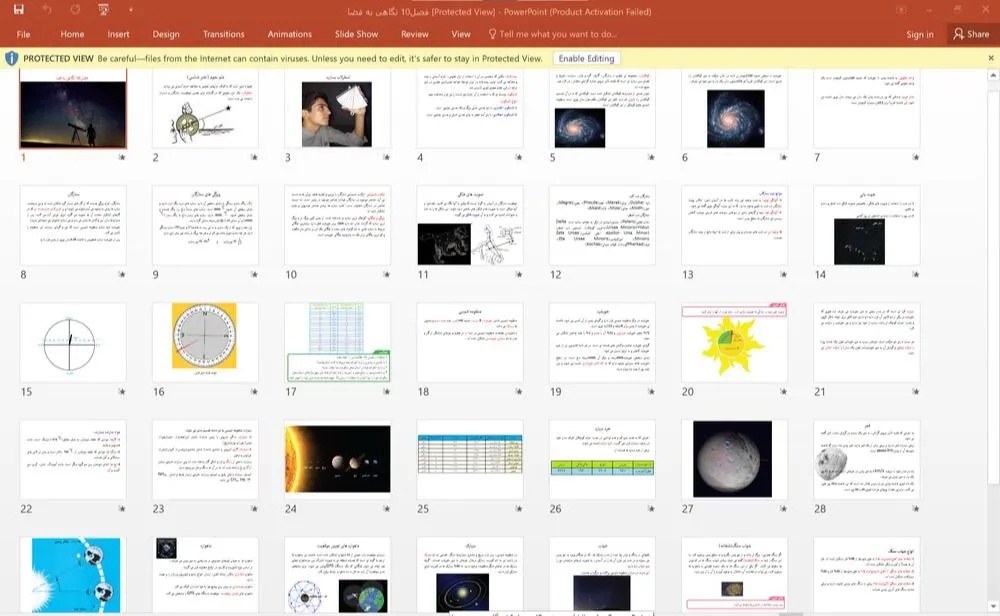Start presentation from beginning icon

(104, 10)
